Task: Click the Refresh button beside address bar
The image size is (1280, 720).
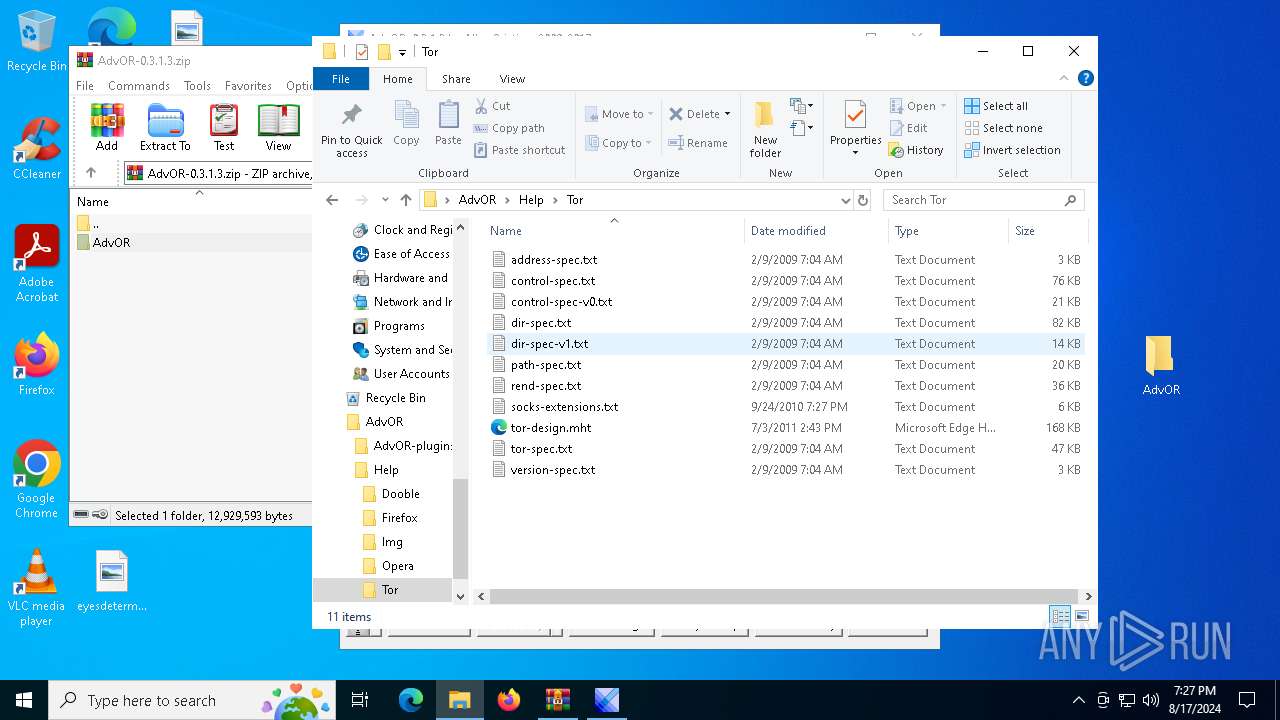Action: click(863, 200)
